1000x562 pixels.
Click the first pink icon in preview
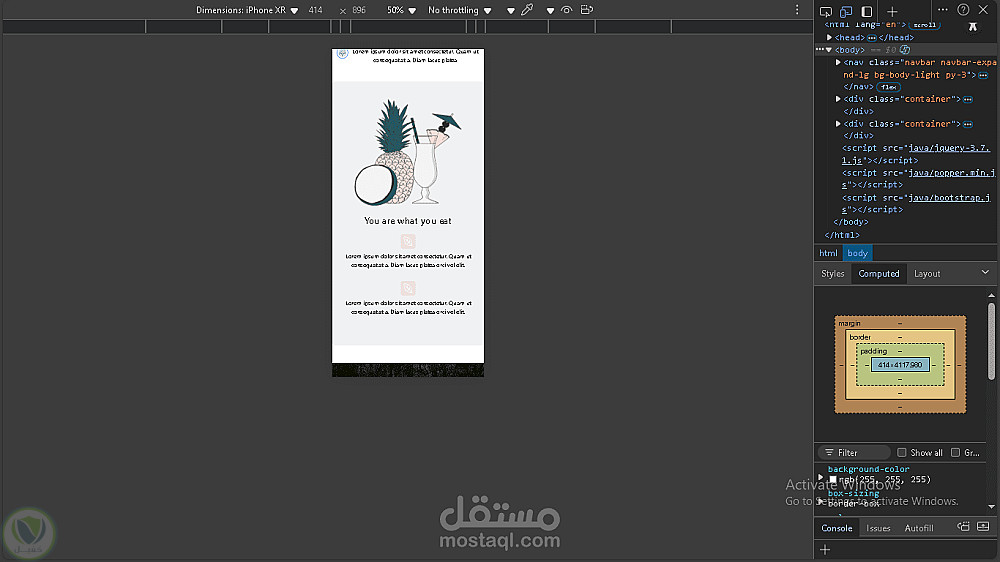coord(408,241)
